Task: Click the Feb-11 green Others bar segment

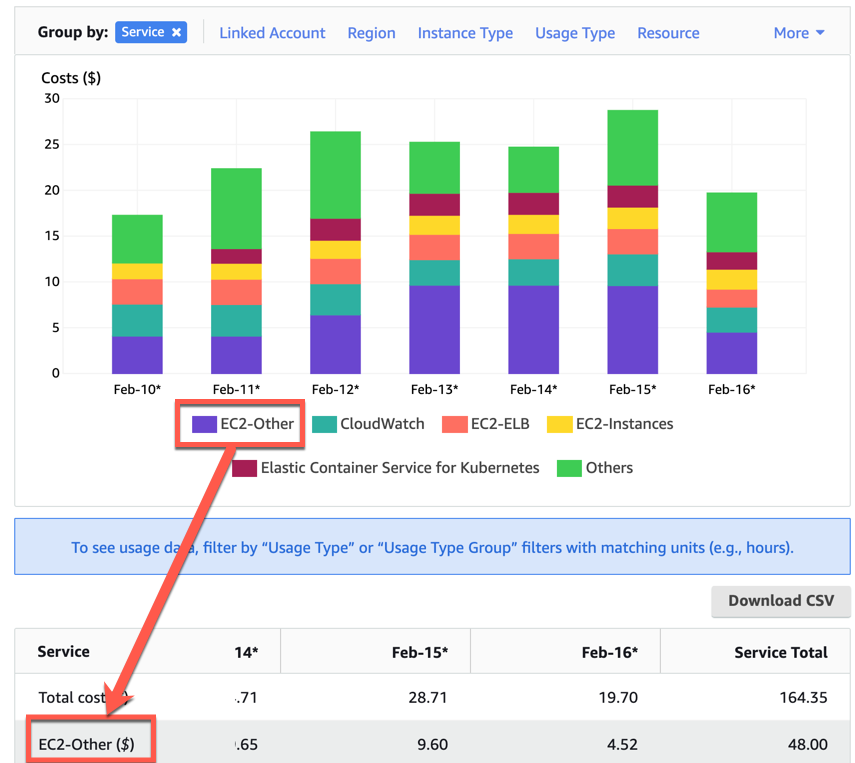Action: pos(236,209)
